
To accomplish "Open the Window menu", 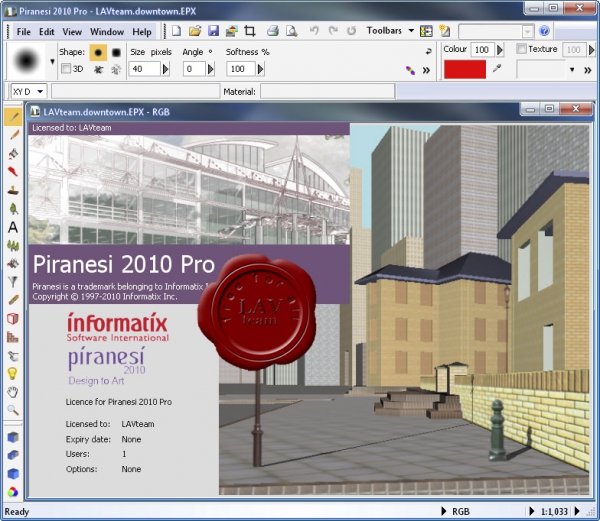I will [107, 32].
